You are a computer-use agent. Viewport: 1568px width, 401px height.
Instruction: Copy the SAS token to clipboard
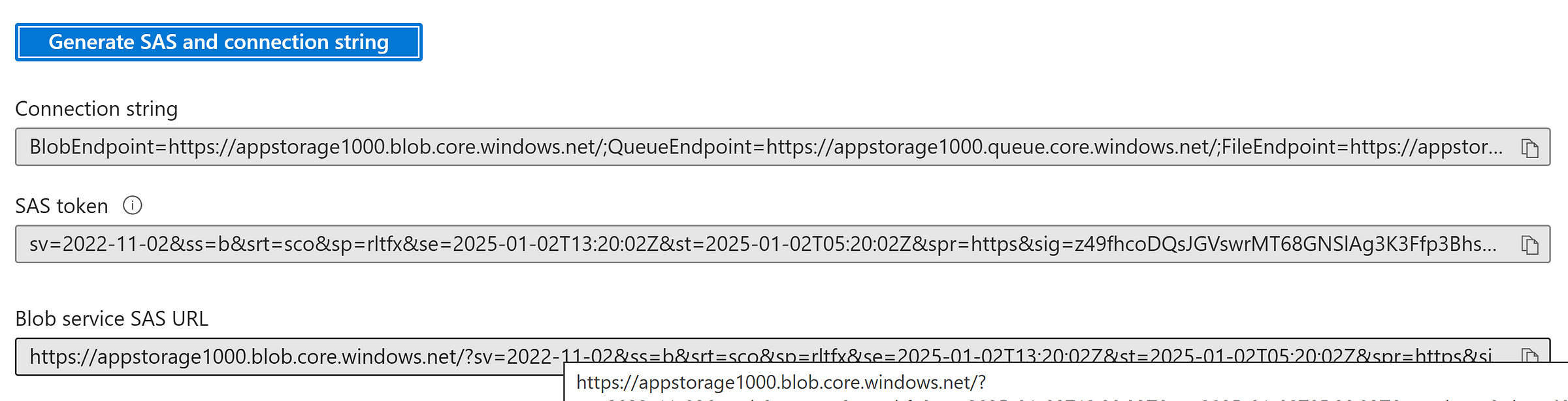pos(1529,245)
